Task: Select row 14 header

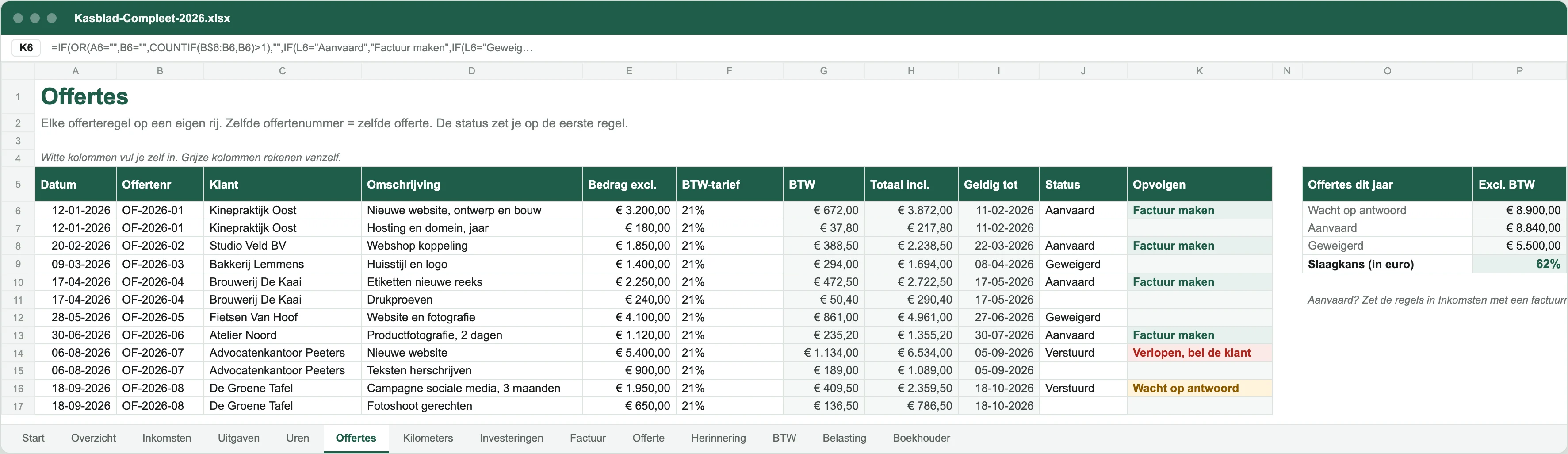Action: [18, 354]
